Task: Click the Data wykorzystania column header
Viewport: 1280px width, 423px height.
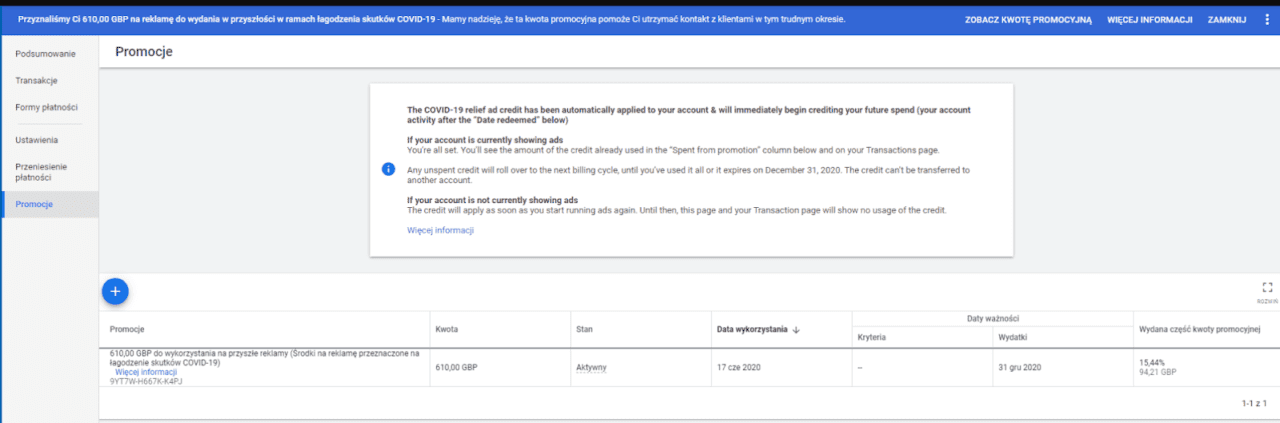Action: point(752,329)
